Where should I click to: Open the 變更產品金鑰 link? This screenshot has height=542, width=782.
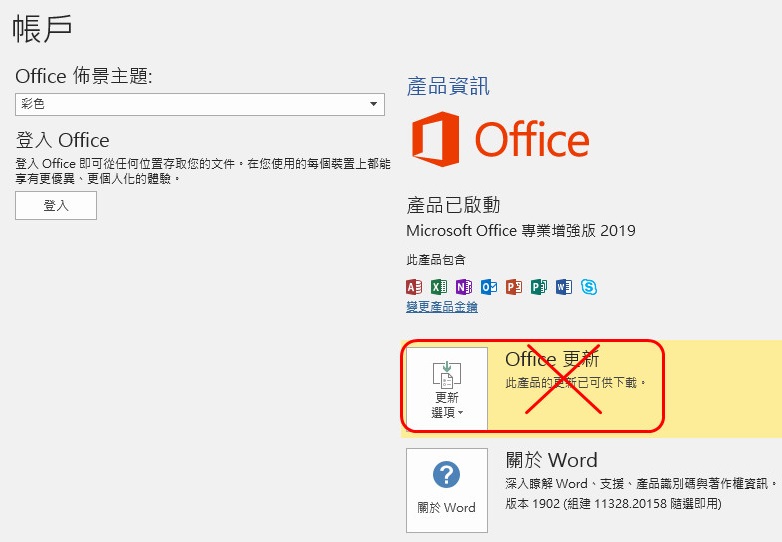tap(441, 307)
